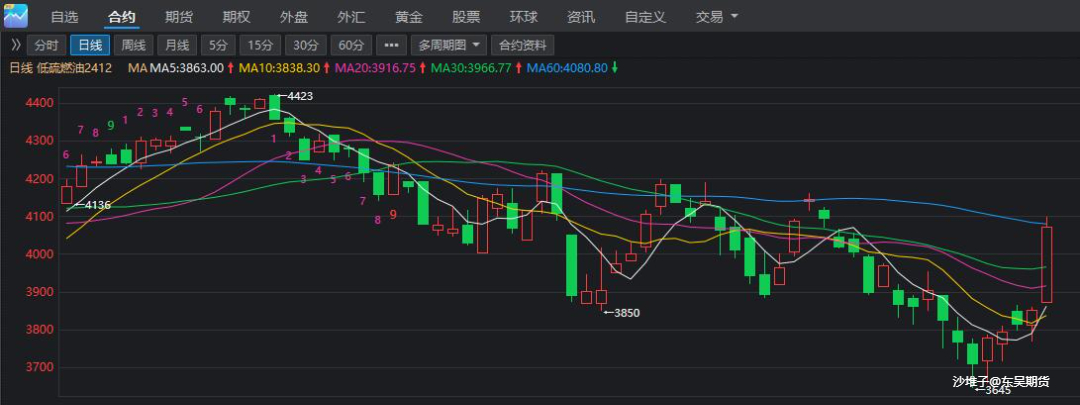Image resolution: width=1080 pixels, height=405 pixels.
Task: Expand the 交易 dropdown menu
Action: click(x=716, y=17)
